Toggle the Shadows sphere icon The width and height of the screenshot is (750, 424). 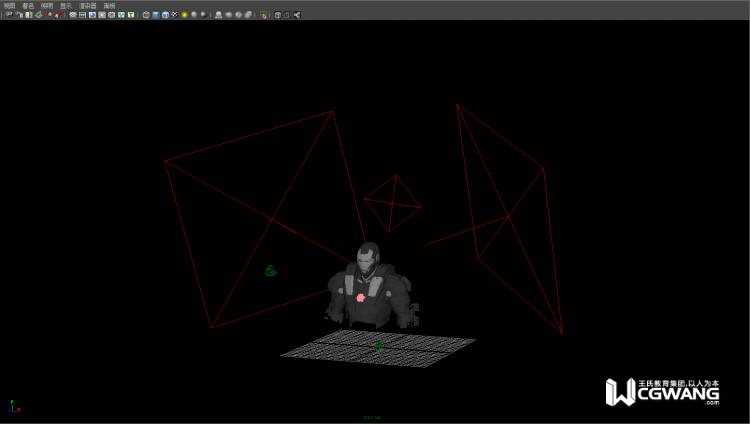(x=194, y=15)
